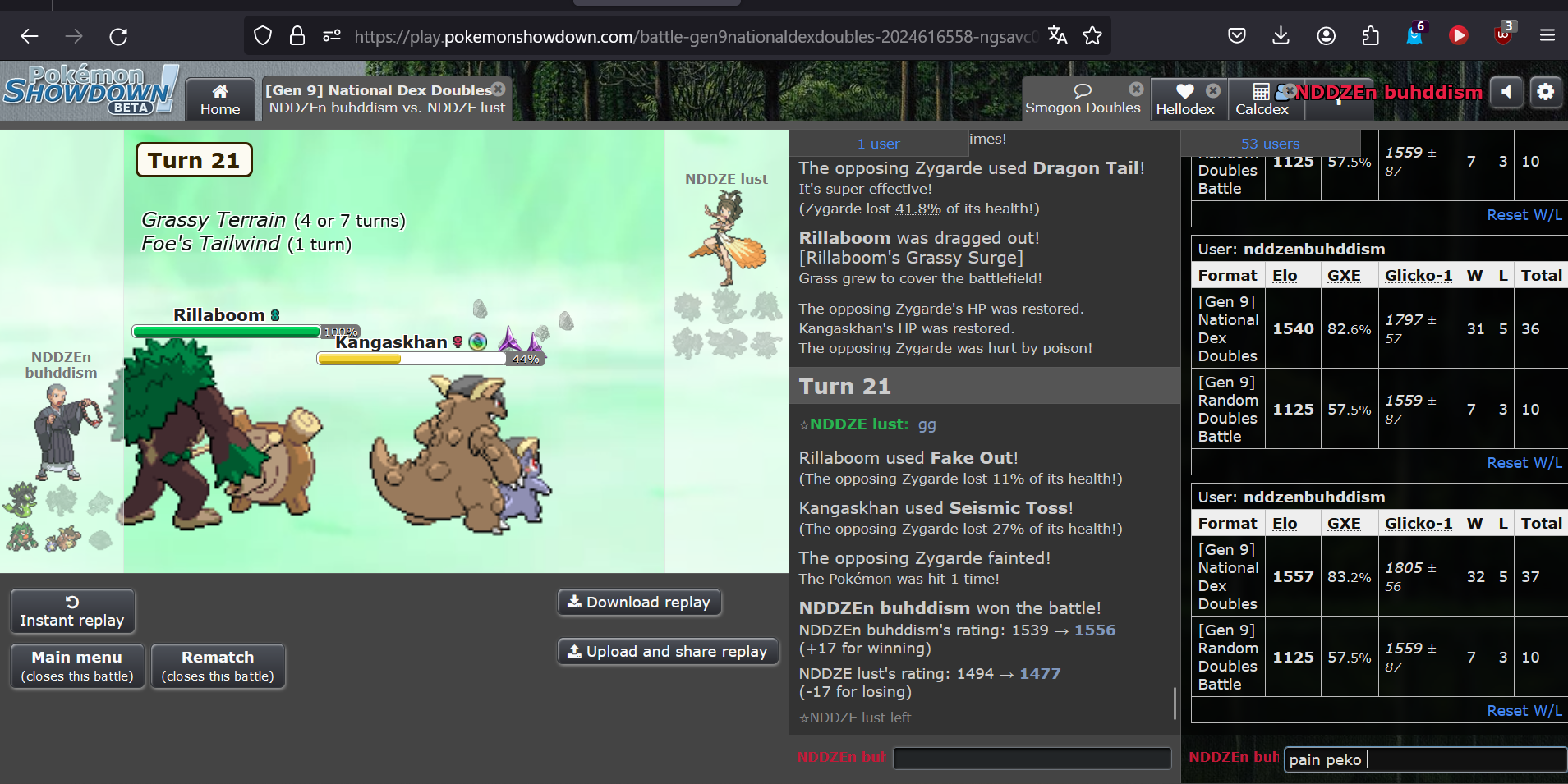Click Elo value 1557 in the table
Viewport: 1568px width, 784px height.
[x=1294, y=576]
